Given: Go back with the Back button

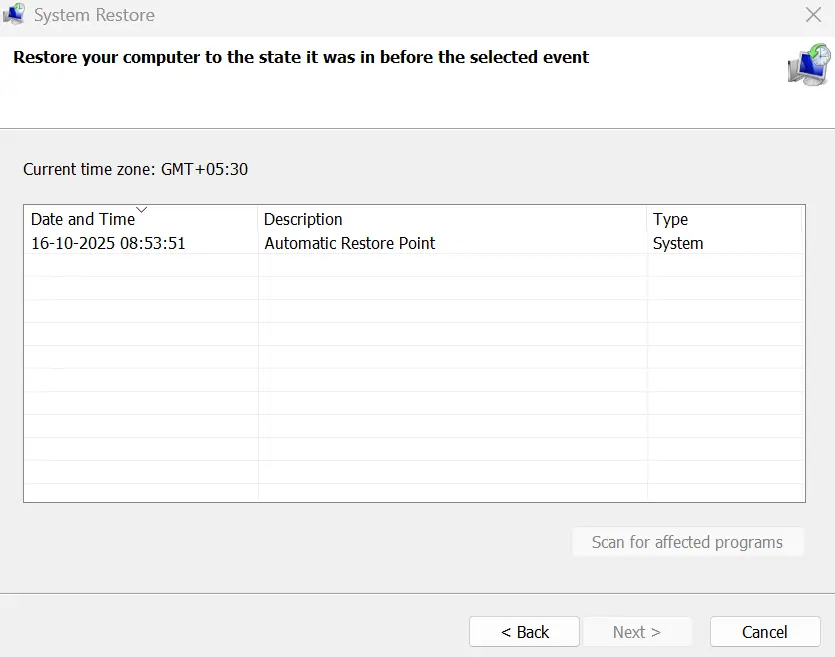Looking at the screenshot, I should [x=524, y=632].
